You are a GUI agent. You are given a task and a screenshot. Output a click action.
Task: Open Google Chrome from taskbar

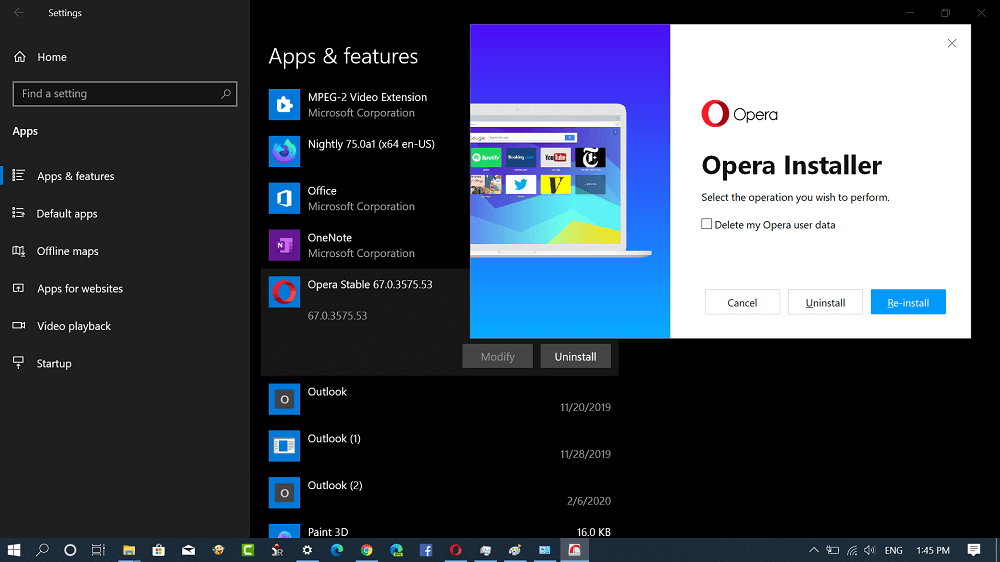(366, 550)
